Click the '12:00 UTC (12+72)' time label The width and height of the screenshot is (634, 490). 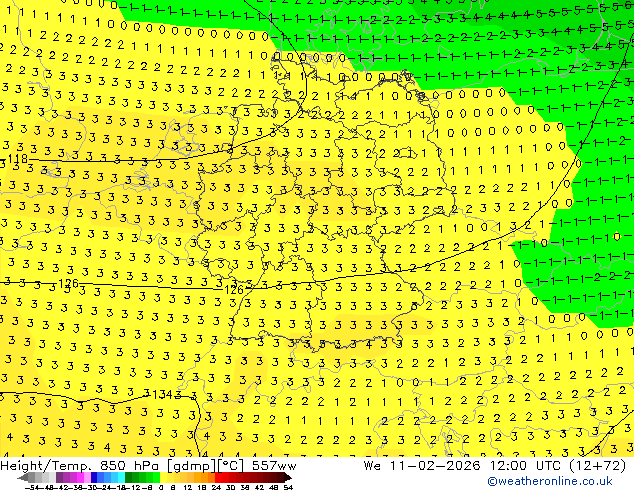pyautogui.click(x=558, y=466)
